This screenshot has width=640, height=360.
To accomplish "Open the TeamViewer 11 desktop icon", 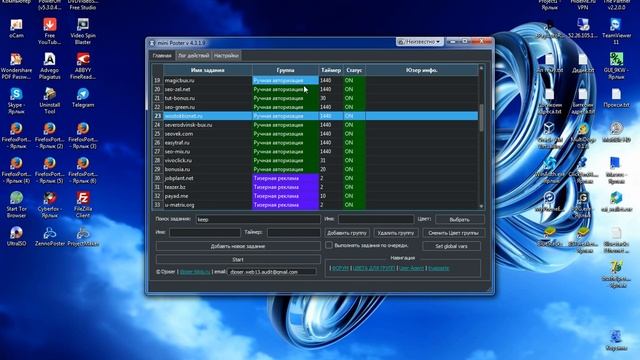I will (616, 31).
